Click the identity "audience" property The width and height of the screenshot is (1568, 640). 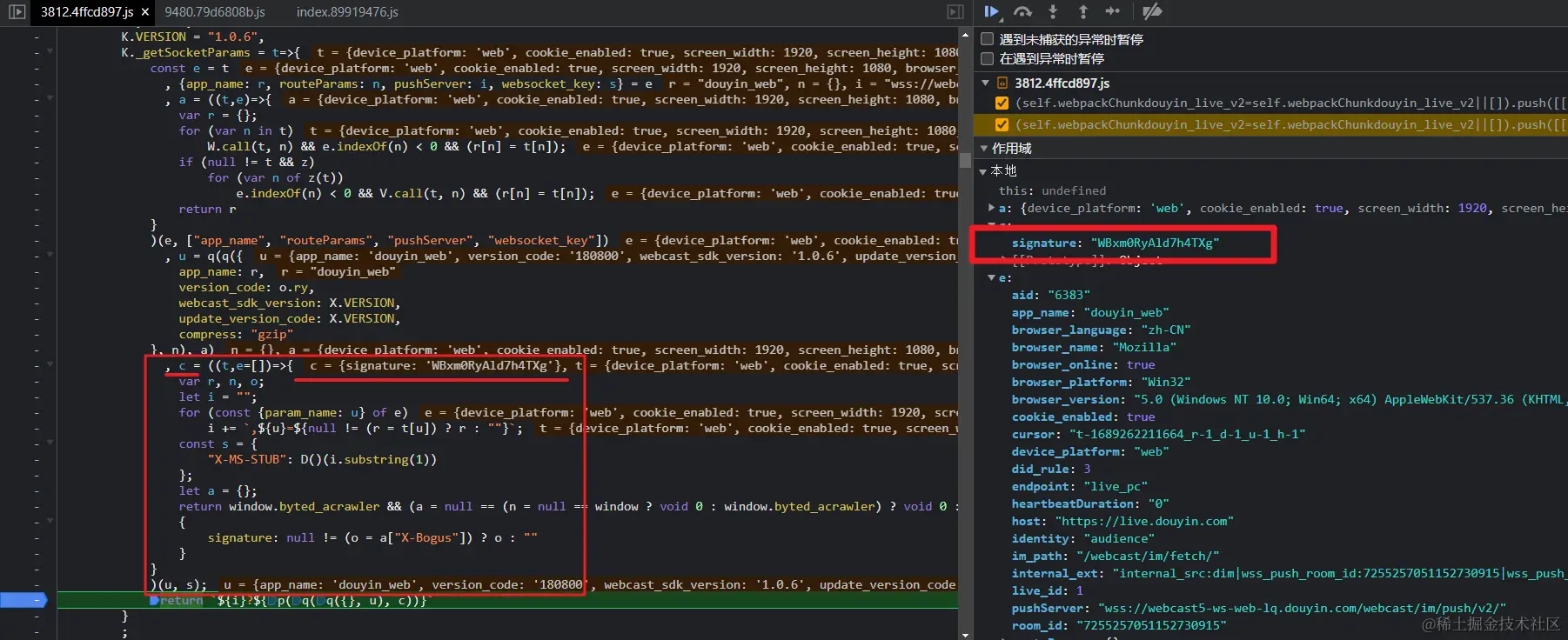click(1082, 539)
